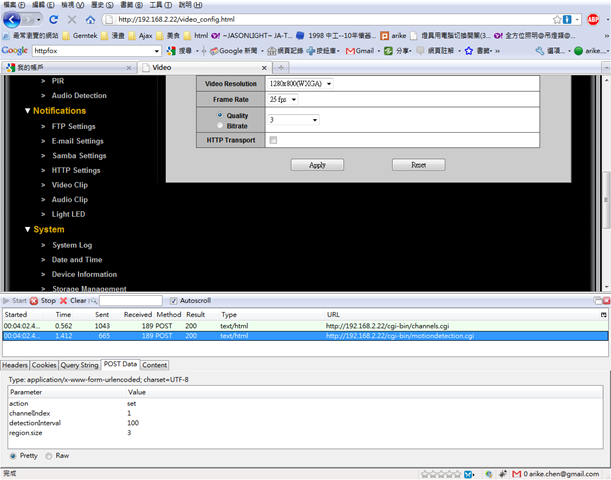Toggle the Autoscroll checkbox
This screenshot has height=480, width=611.
coord(174,301)
